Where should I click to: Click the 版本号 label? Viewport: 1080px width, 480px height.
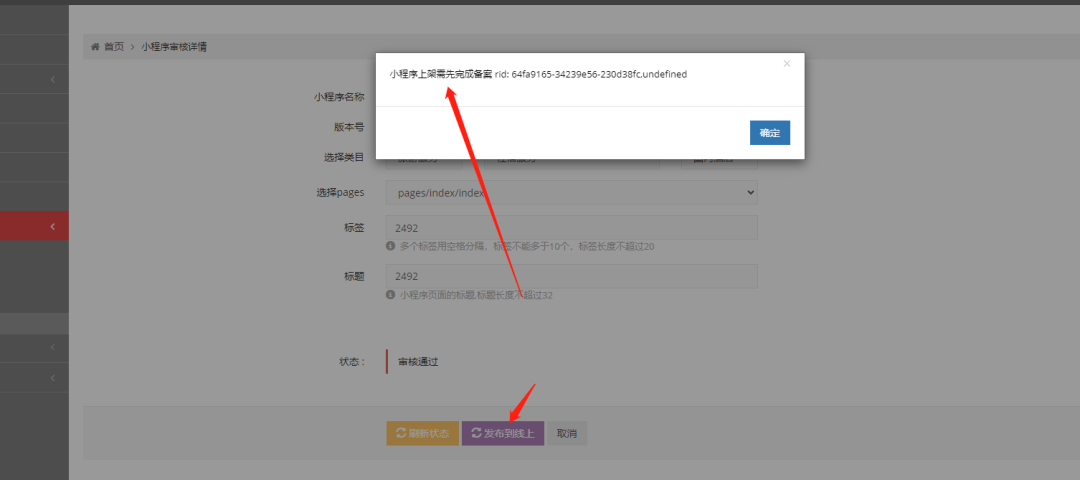click(349, 127)
